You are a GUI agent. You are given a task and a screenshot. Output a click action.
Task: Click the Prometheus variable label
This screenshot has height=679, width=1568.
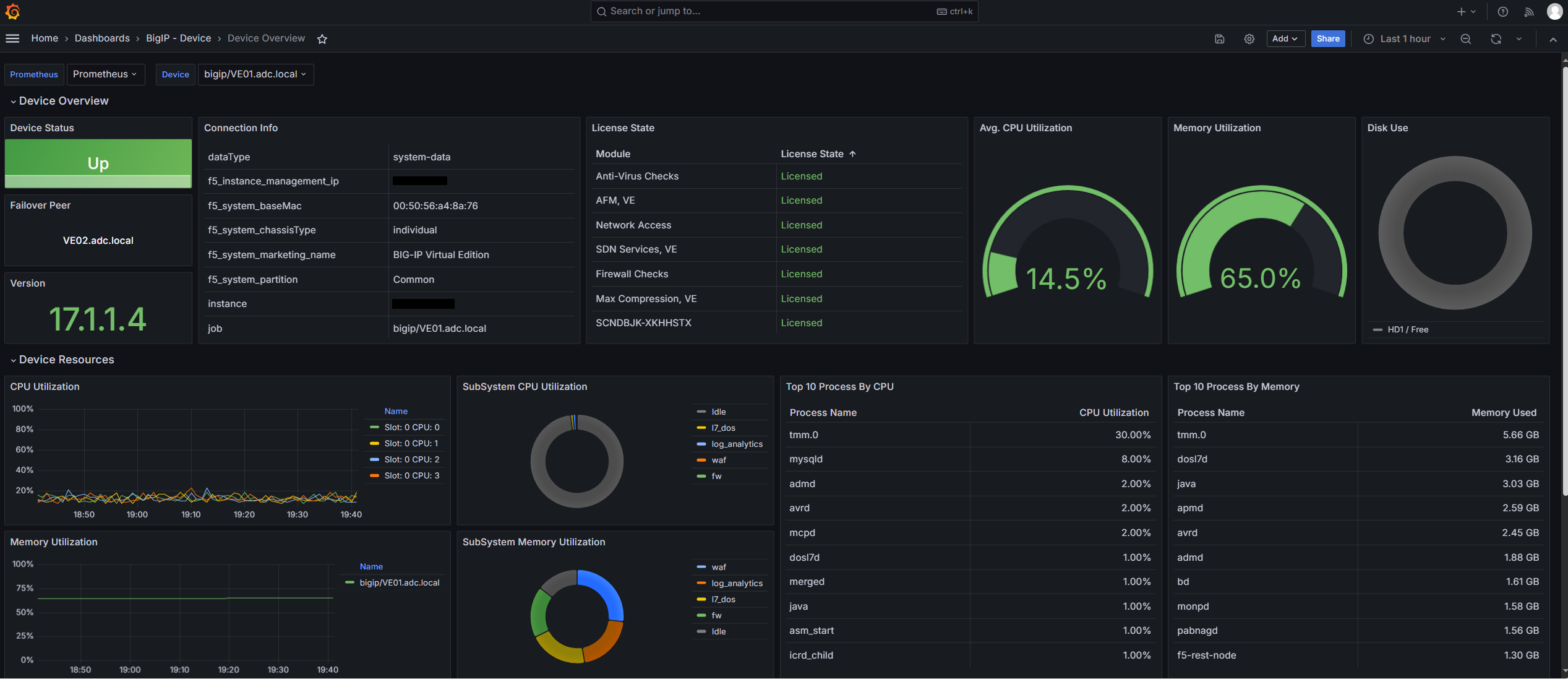34,74
